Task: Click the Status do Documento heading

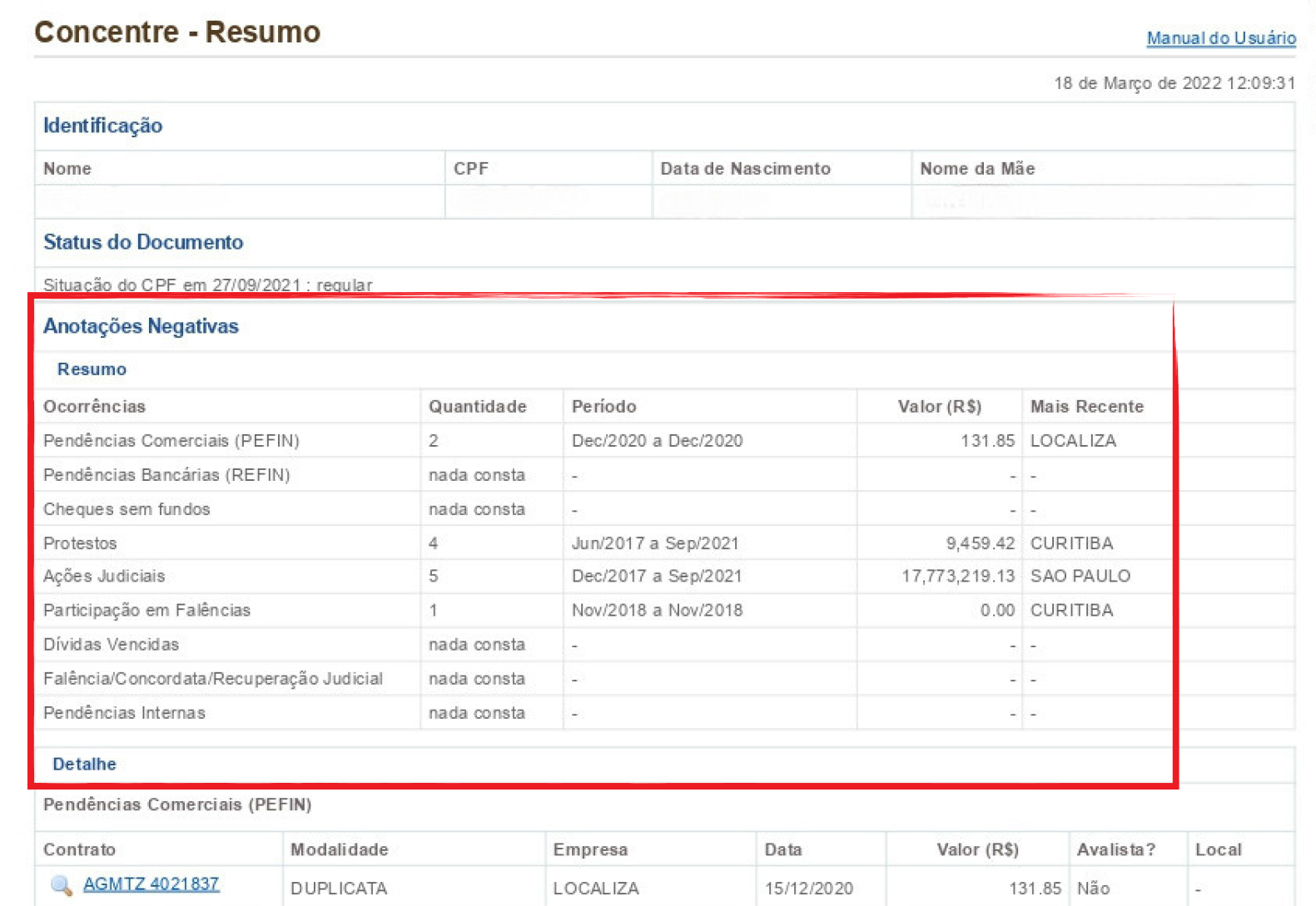Action: 143,242
